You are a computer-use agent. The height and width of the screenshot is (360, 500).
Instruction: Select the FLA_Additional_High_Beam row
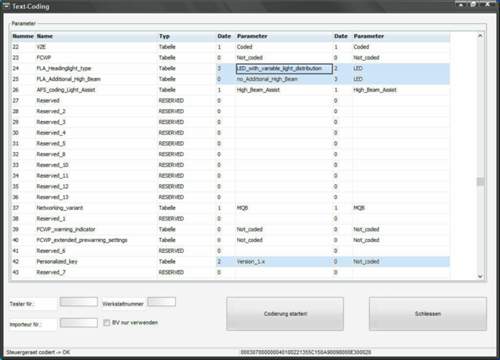[x=231, y=79]
